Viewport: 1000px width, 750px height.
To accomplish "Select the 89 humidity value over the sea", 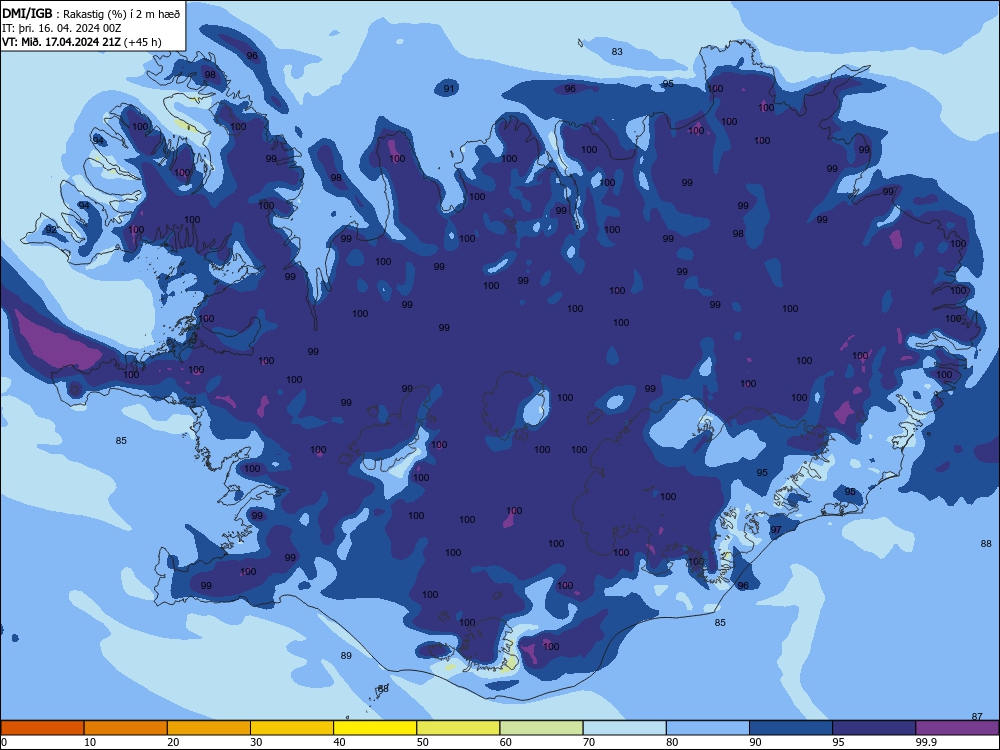I will click(x=346, y=656).
